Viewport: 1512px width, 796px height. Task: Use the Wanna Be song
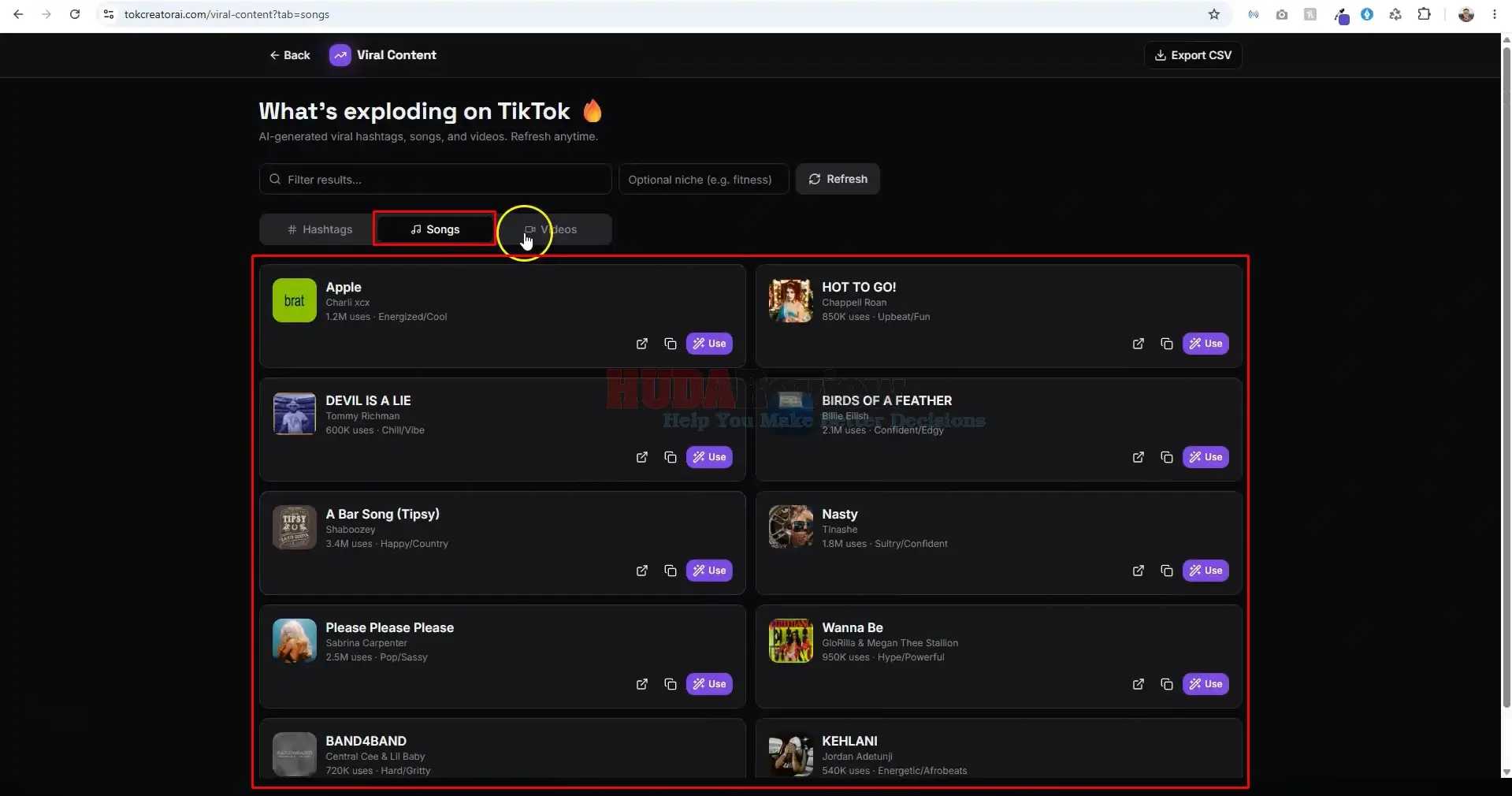pos(1206,684)
